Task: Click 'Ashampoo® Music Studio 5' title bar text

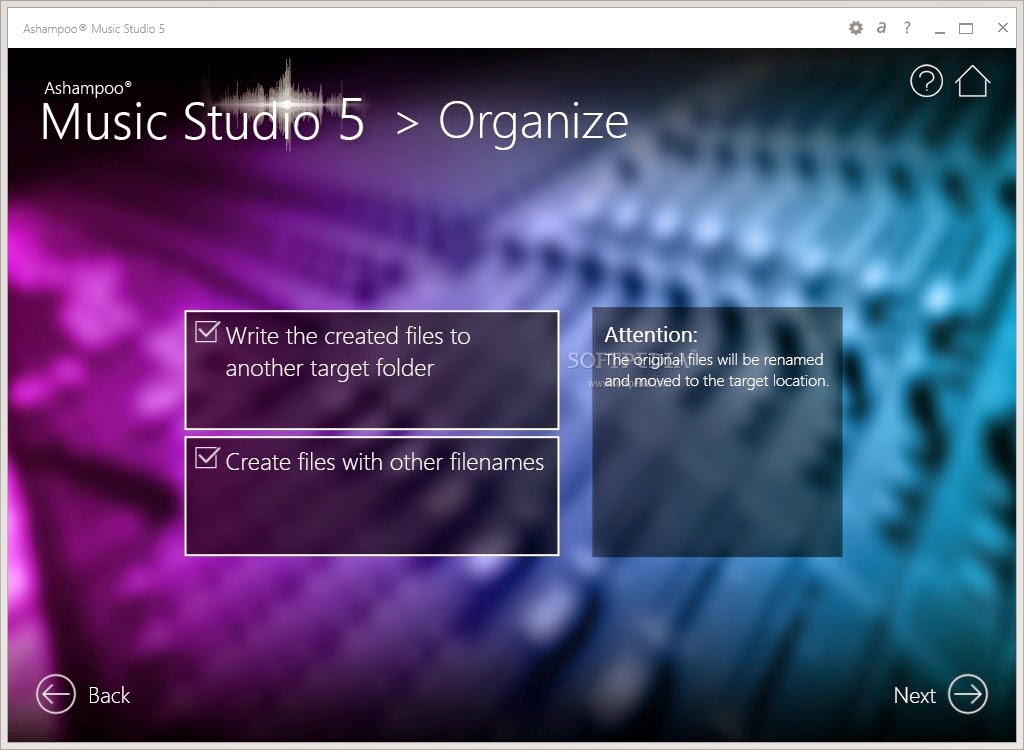Action: [x=93, y=29]
